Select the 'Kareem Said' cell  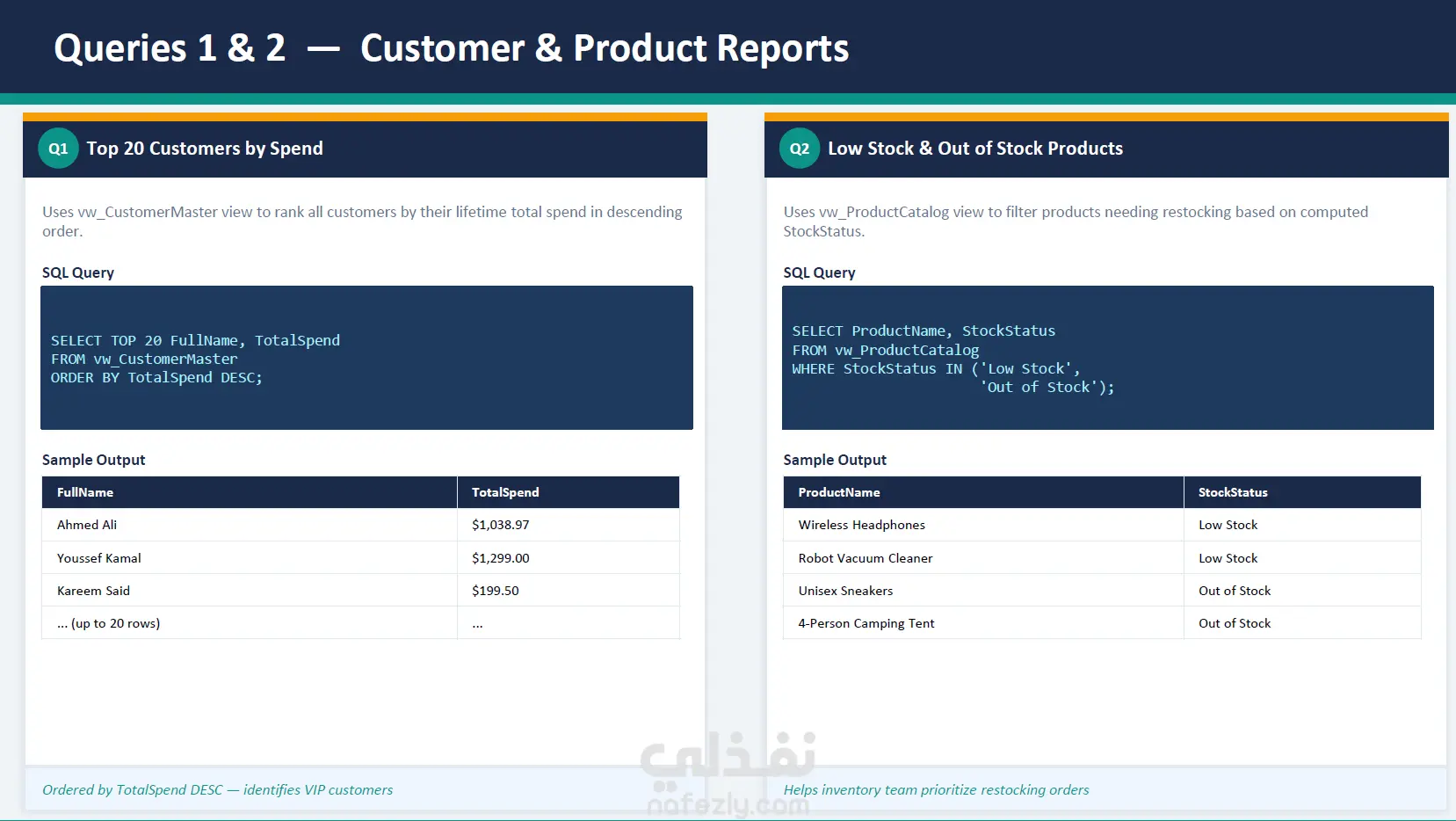click(x=250, y=591)
